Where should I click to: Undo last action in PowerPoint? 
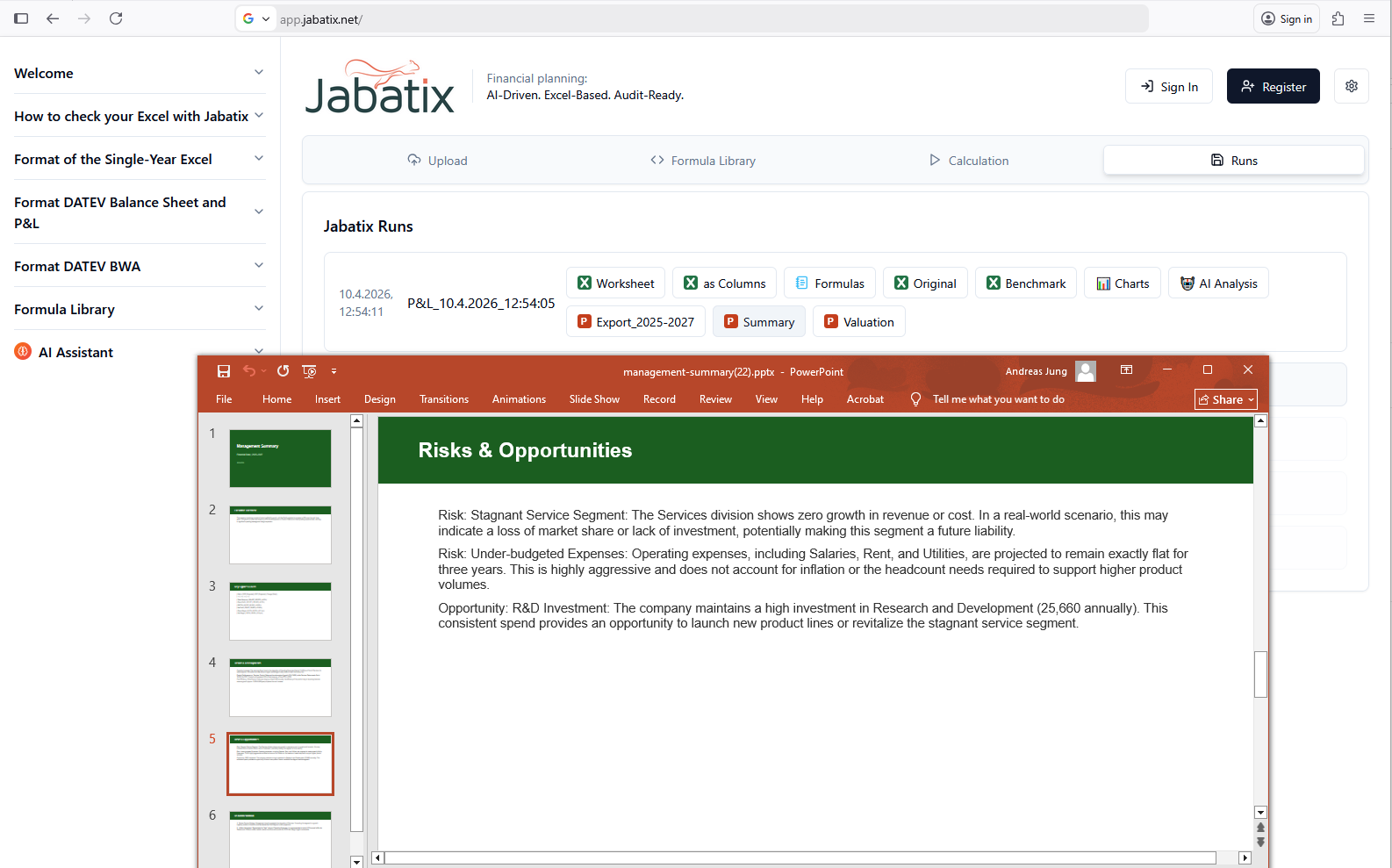249,371
